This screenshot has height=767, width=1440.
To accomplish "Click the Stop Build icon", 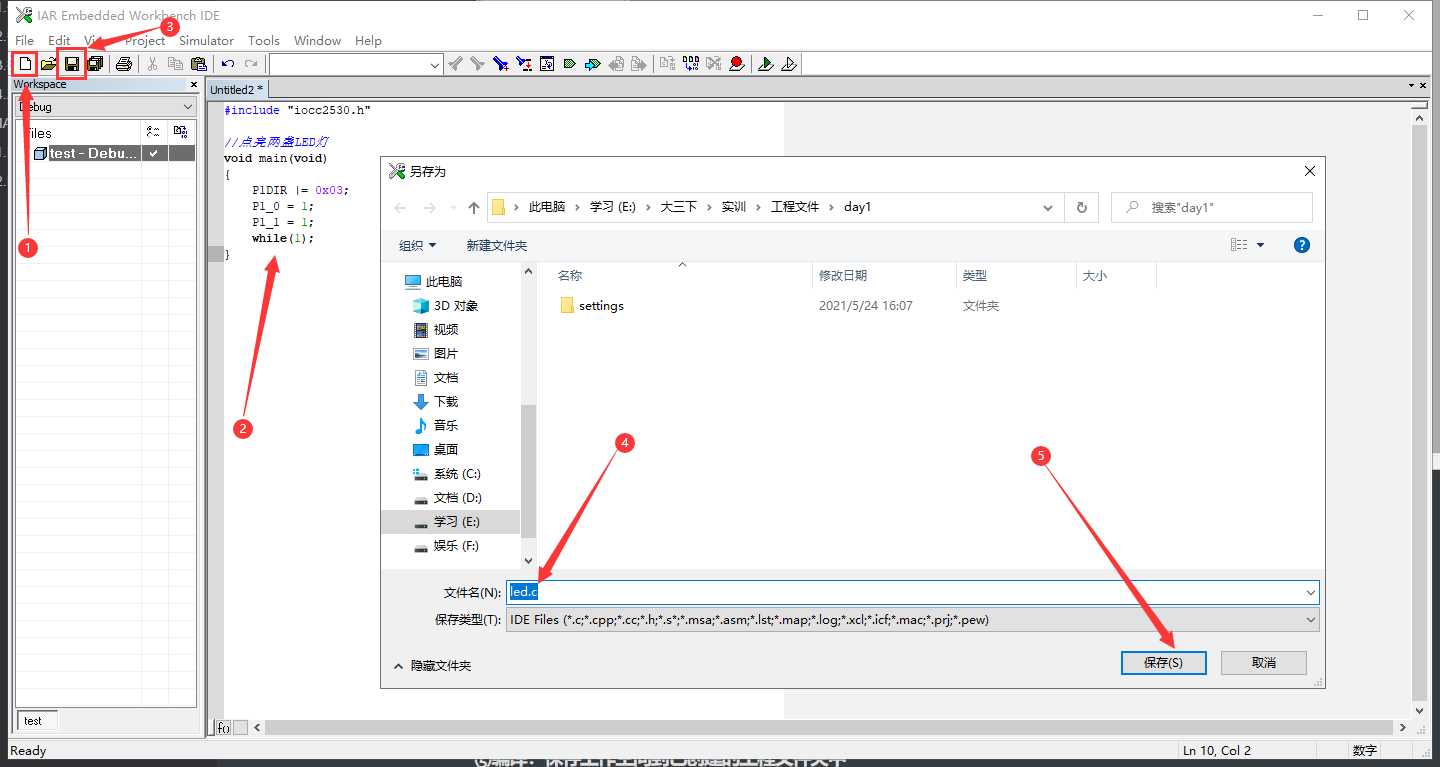I will 714,64.
